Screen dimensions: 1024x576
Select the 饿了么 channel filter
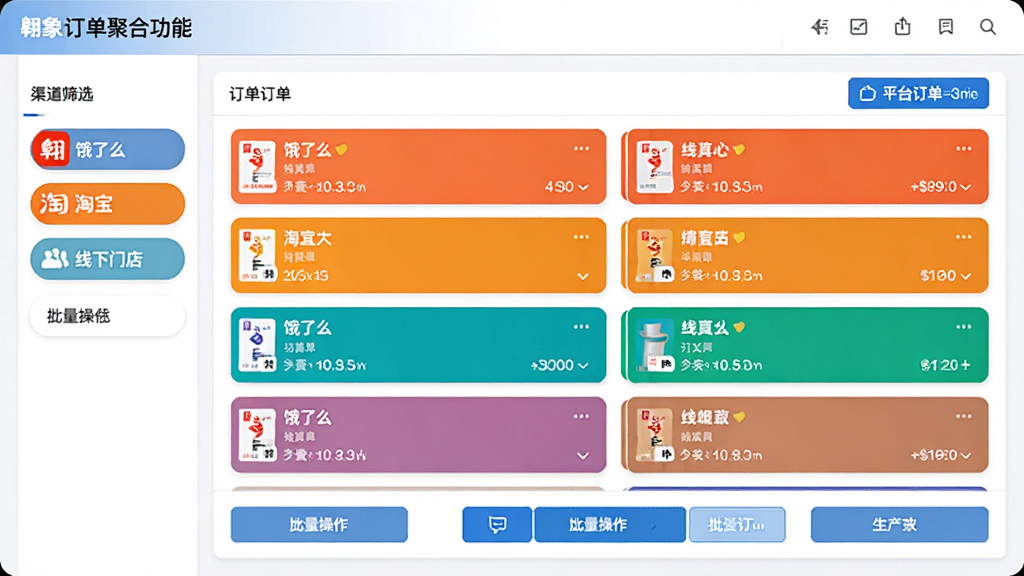coord(108,150)
